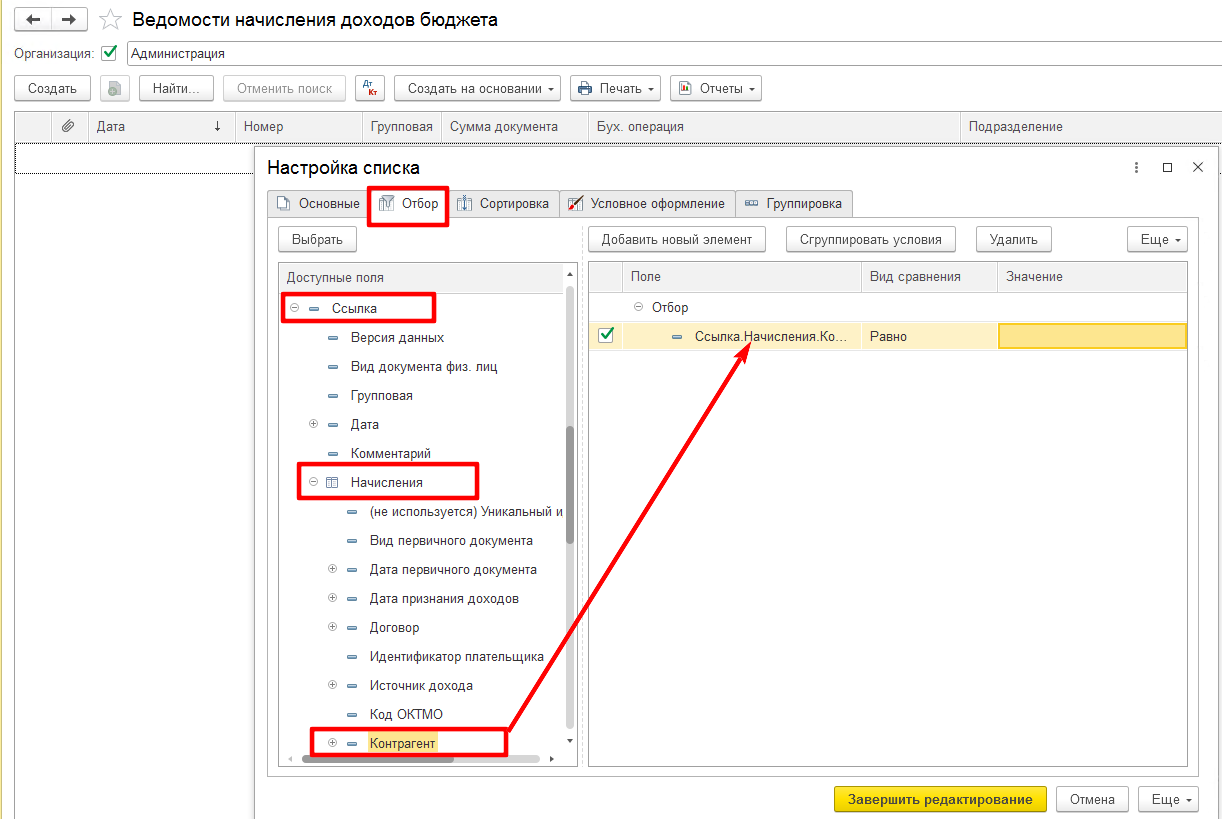Click the Завершить редактирование button
This screenshot has width=1222, height=820.
(x=939, y=799)
